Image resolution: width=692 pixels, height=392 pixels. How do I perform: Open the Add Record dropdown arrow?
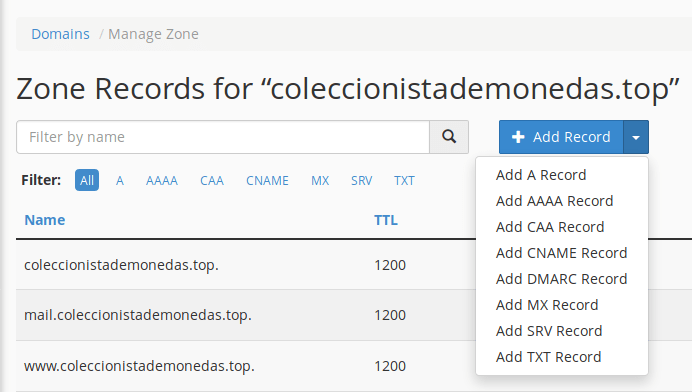pyautogui.click(x=636, y=137)
